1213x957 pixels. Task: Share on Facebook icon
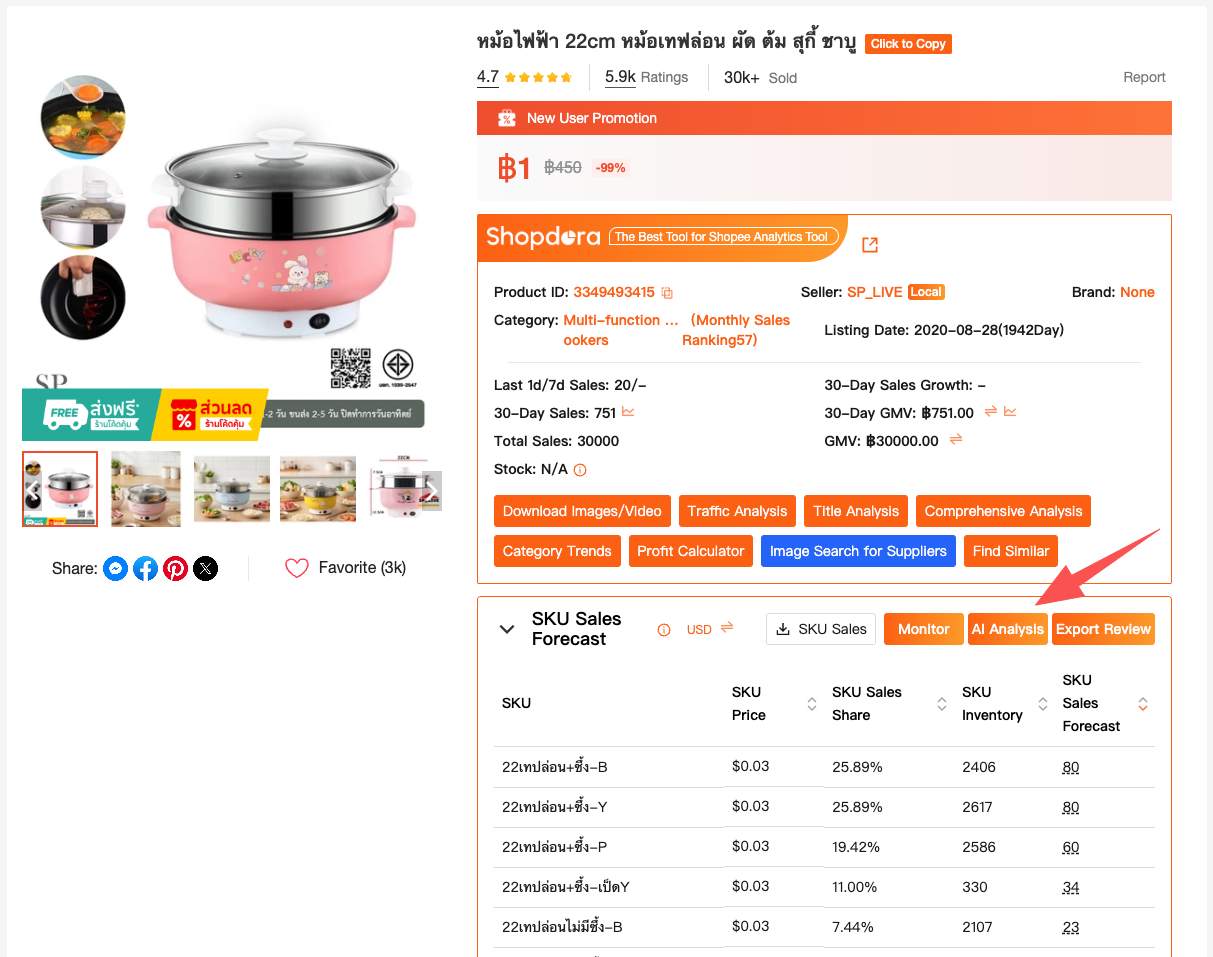point(146,569)
